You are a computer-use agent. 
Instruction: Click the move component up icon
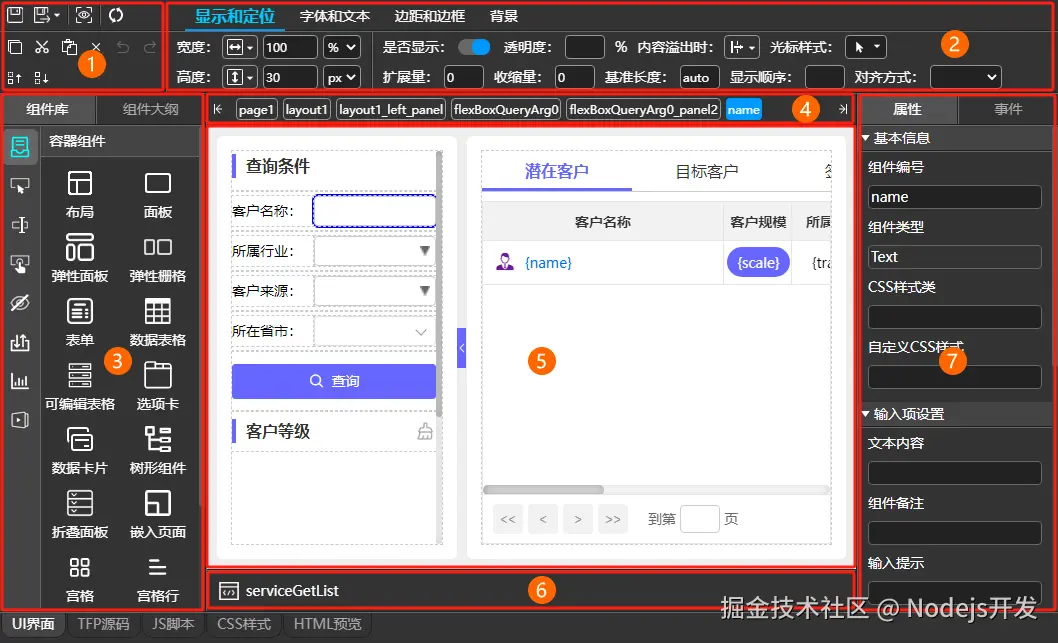14,78
